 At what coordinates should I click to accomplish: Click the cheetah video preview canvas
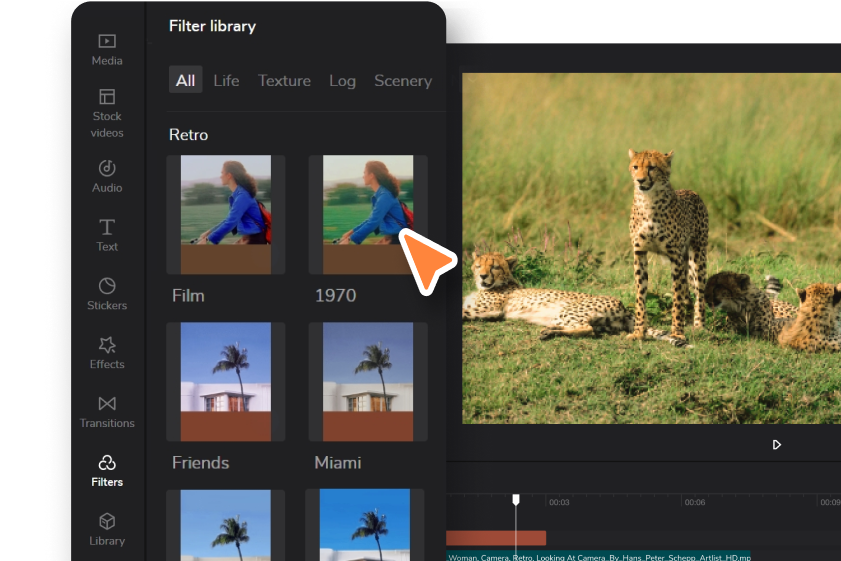652,248
